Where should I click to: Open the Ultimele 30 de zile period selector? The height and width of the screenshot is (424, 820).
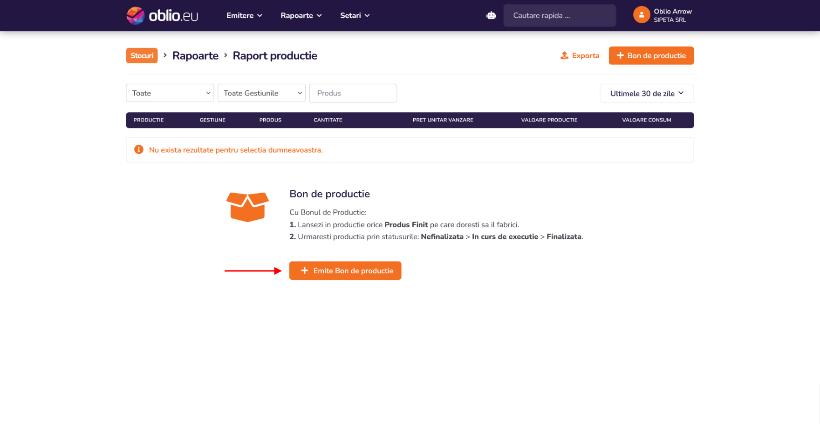click(647, 93)
